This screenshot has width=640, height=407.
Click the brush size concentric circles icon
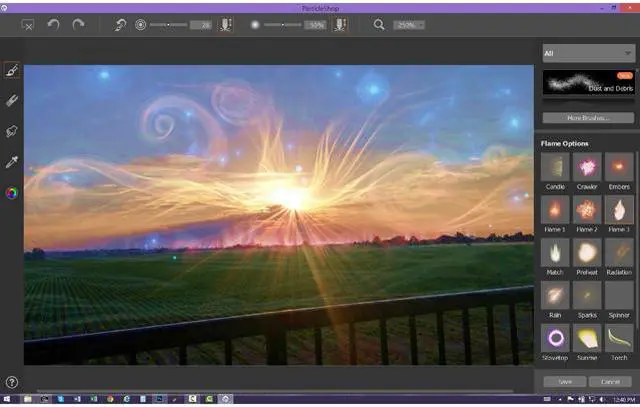140,25
